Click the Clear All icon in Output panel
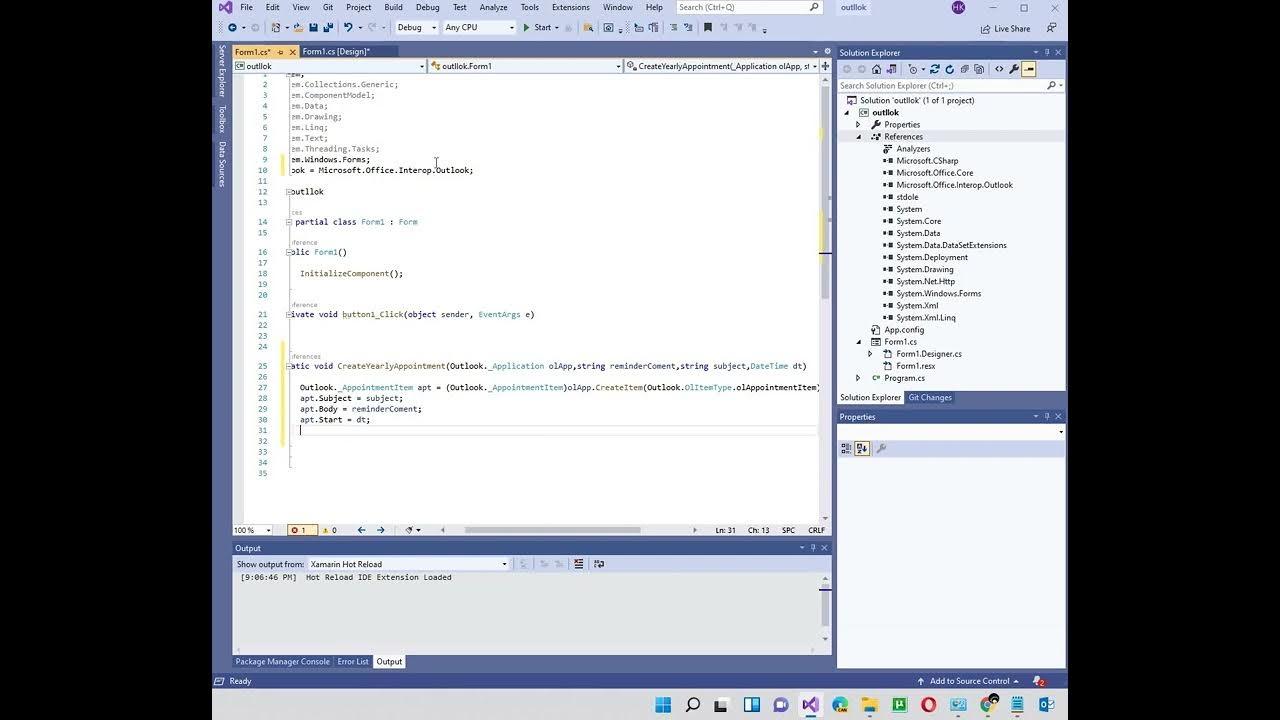 tap(579, 564)
